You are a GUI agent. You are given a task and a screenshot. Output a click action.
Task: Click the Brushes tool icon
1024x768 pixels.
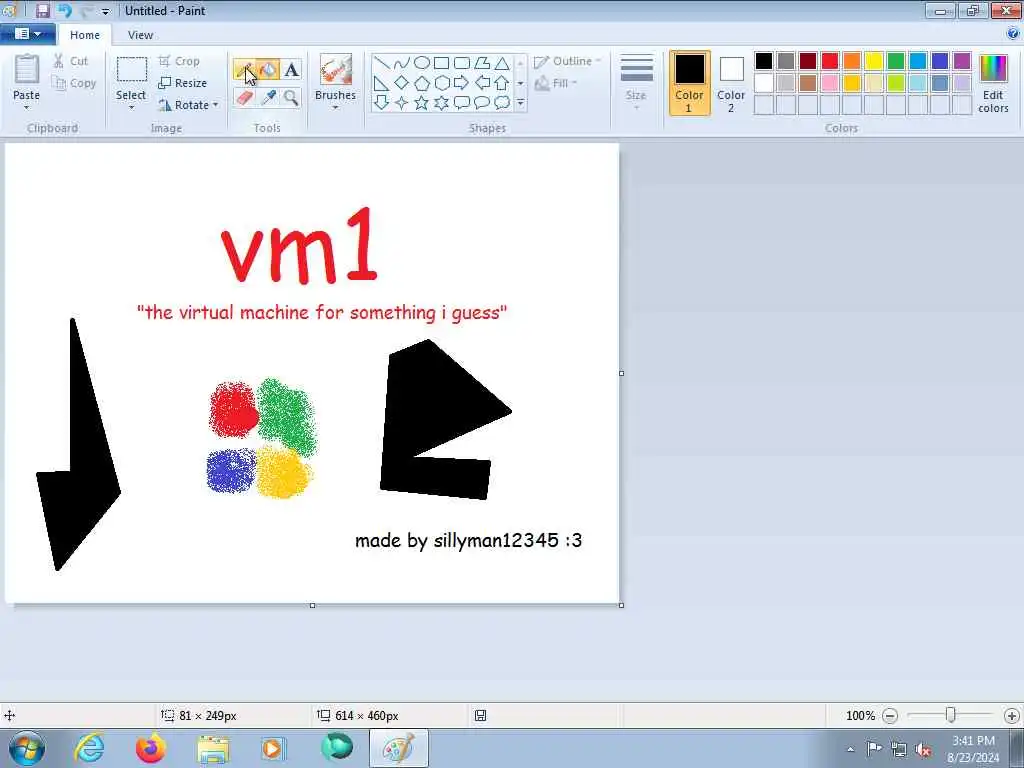click(336, 69)
